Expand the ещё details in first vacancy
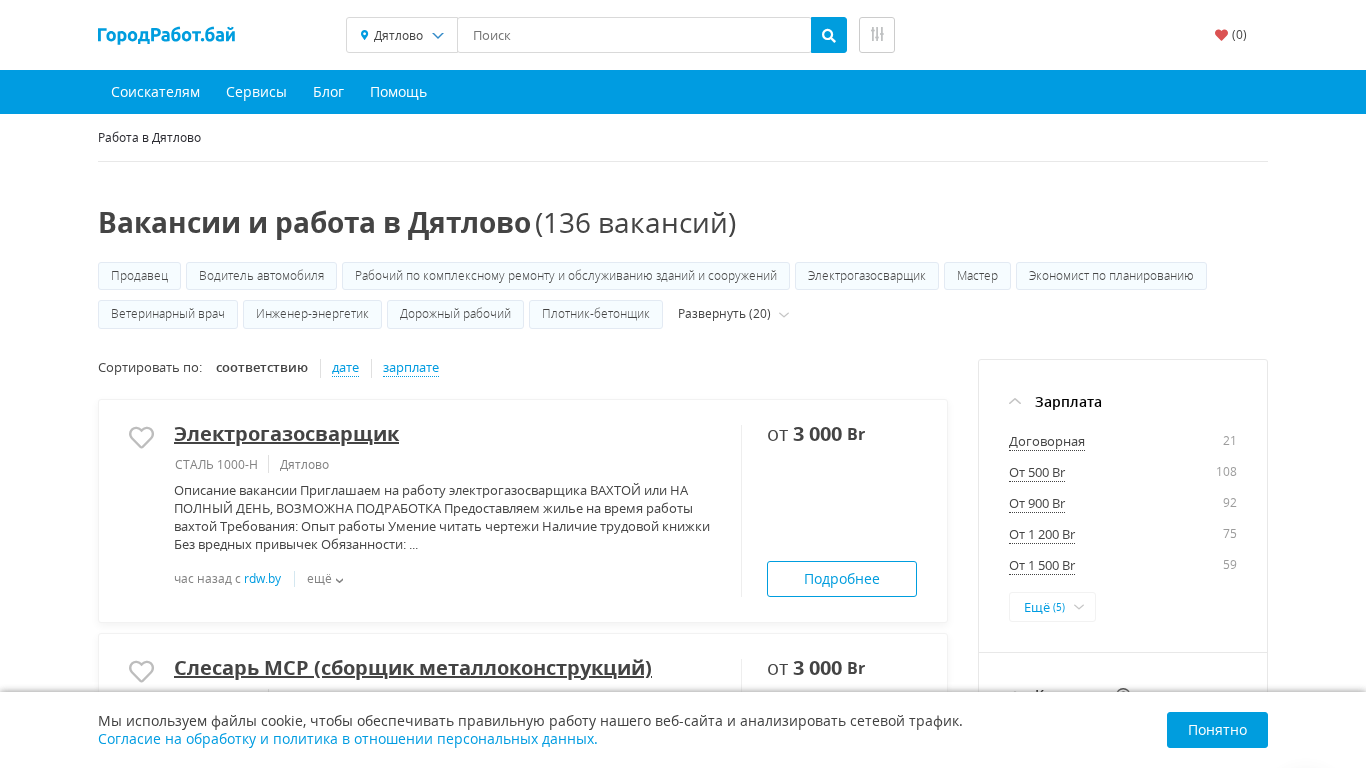This screenshot has height=768, width=1366. (325, 579)
